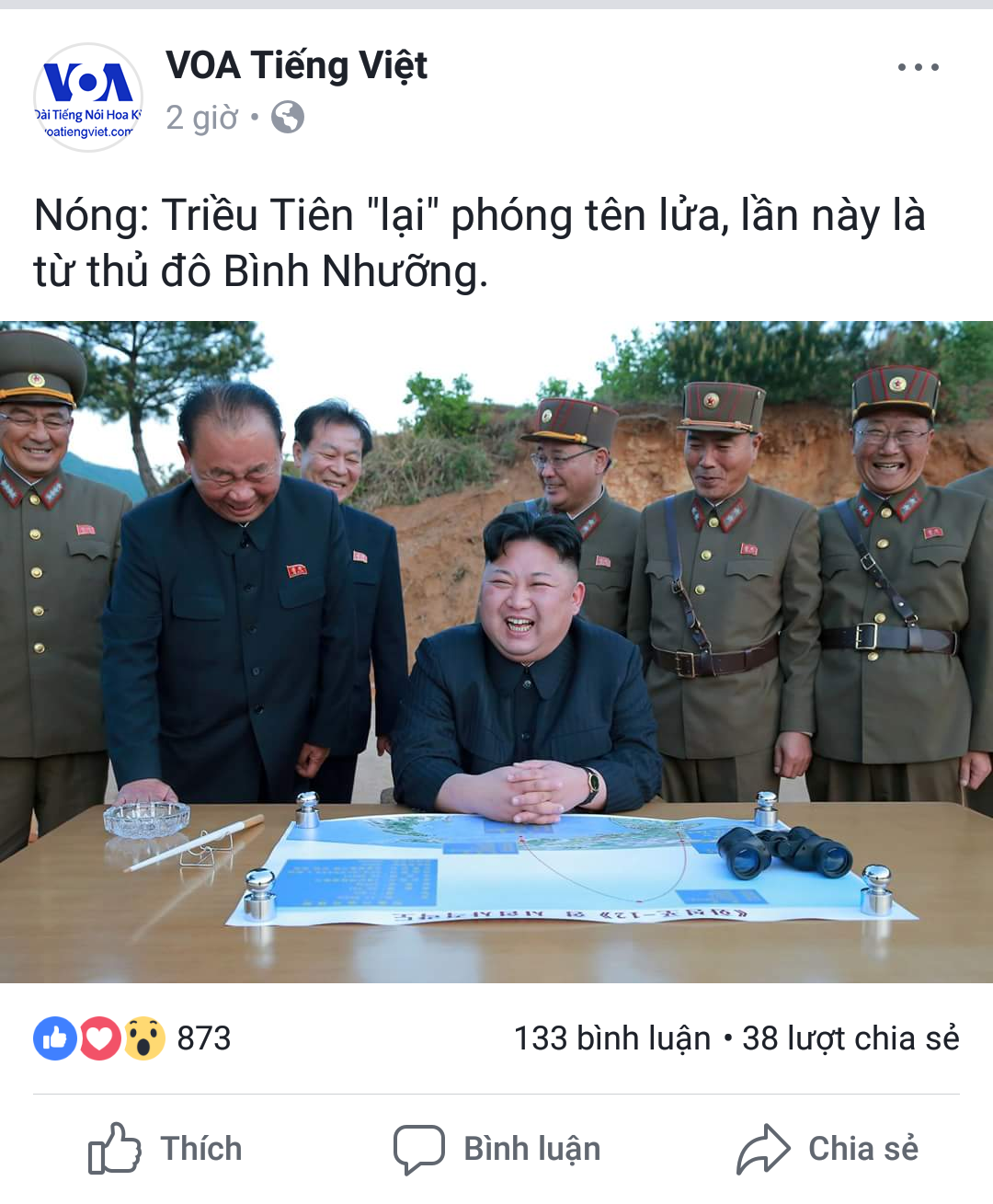This screenshot has height=1204, width=993.
Task: Click the public globe privacy icon
Action: click(288, 118)
